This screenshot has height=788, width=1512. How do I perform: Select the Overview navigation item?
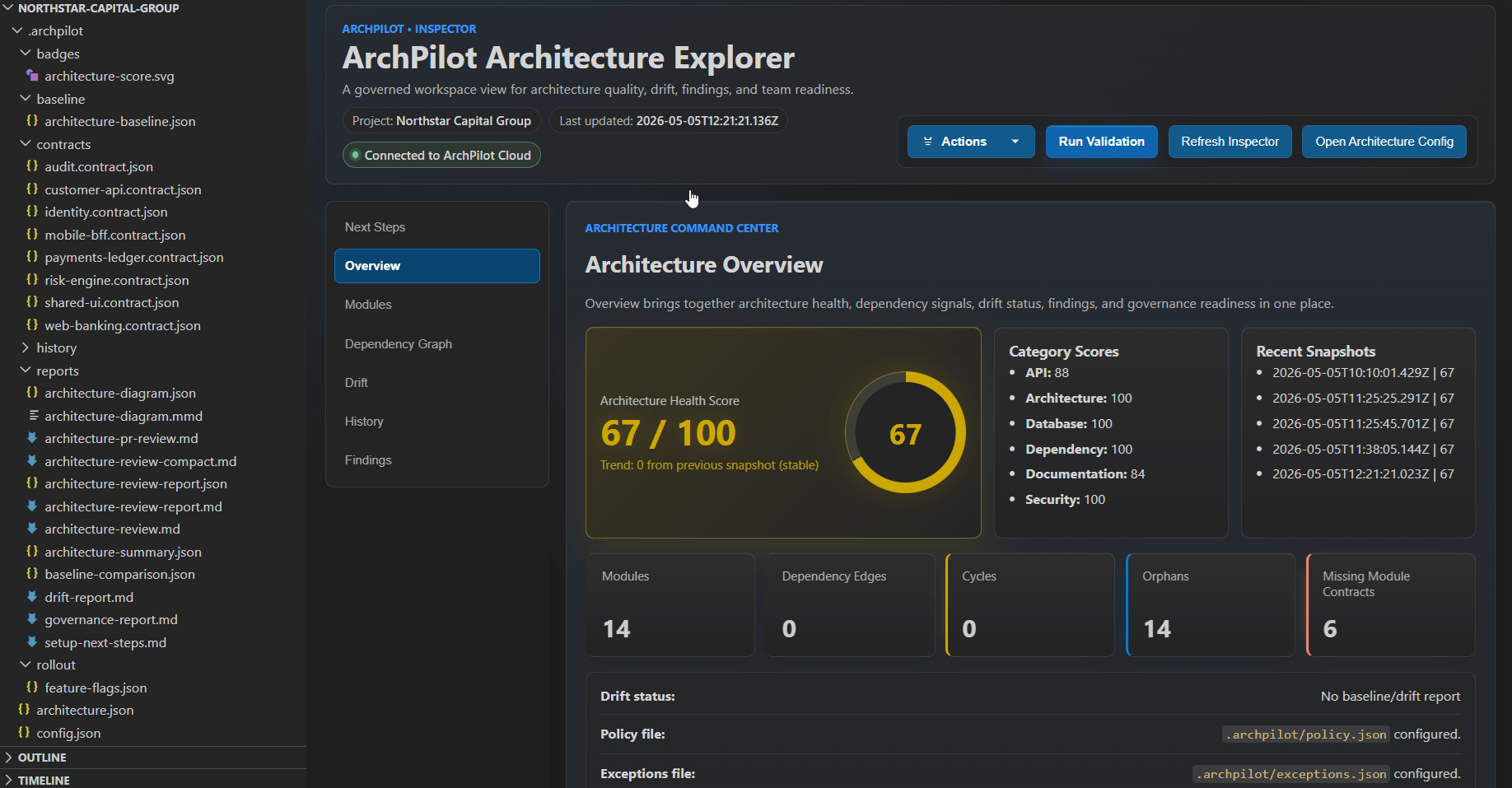437,266
